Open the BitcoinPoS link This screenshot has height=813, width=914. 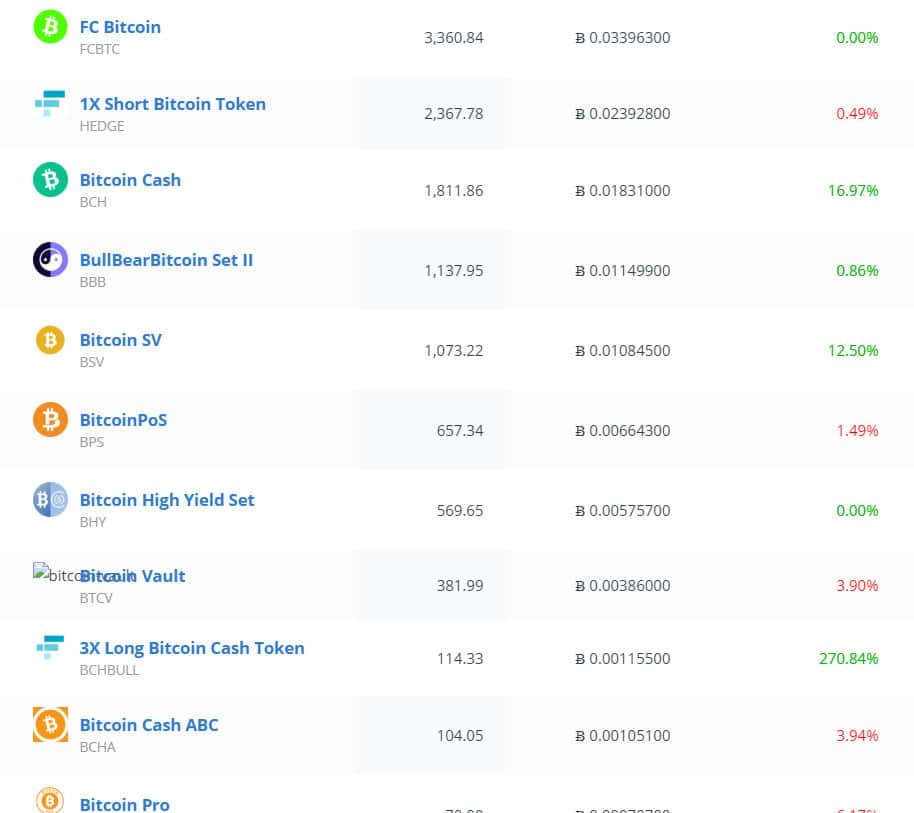tap(123, 420)
